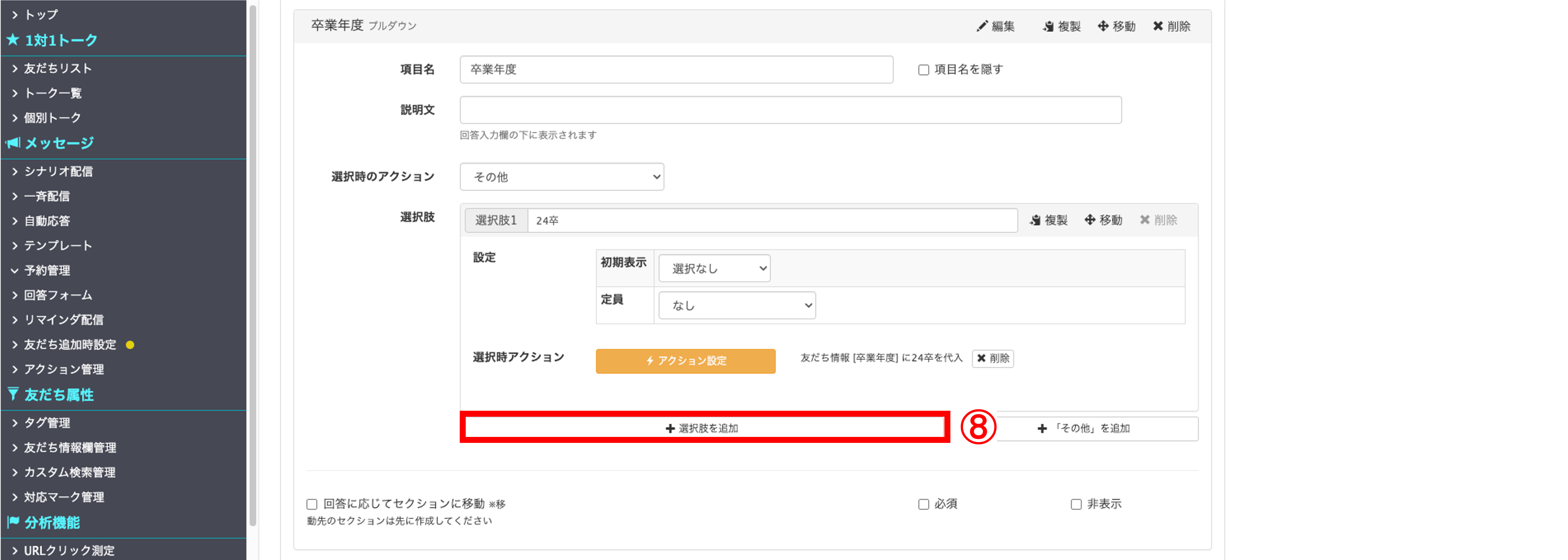The width and height of the screenshot is (1568, 560).
Task: Check the 必須 checkbox
Action: (924, 504)
